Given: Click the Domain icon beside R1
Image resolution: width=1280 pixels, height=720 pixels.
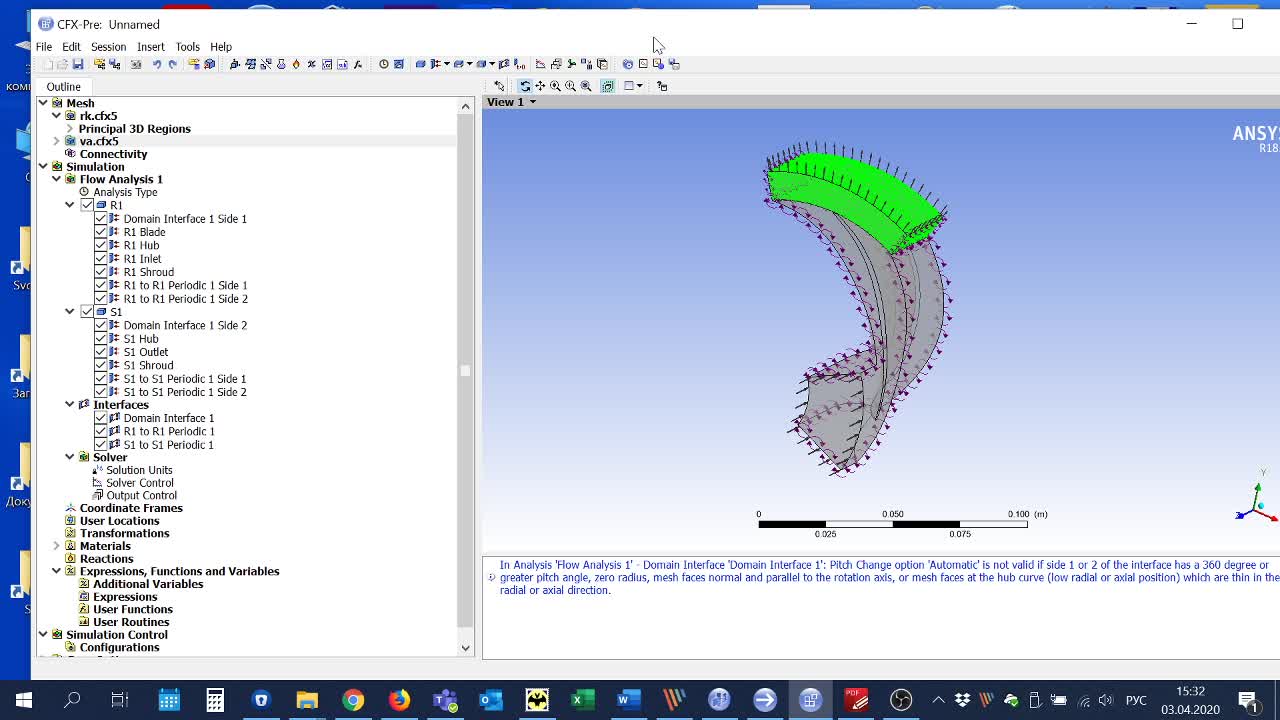Looking at the screenshot, I should click(x=102, y=205).
